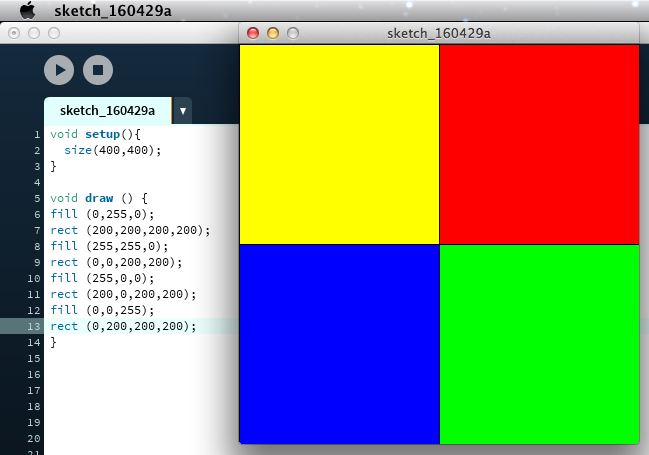Minimize the sketch output window with yellow button
Viewport: 649px width, 455px height.
pos(273,33)
